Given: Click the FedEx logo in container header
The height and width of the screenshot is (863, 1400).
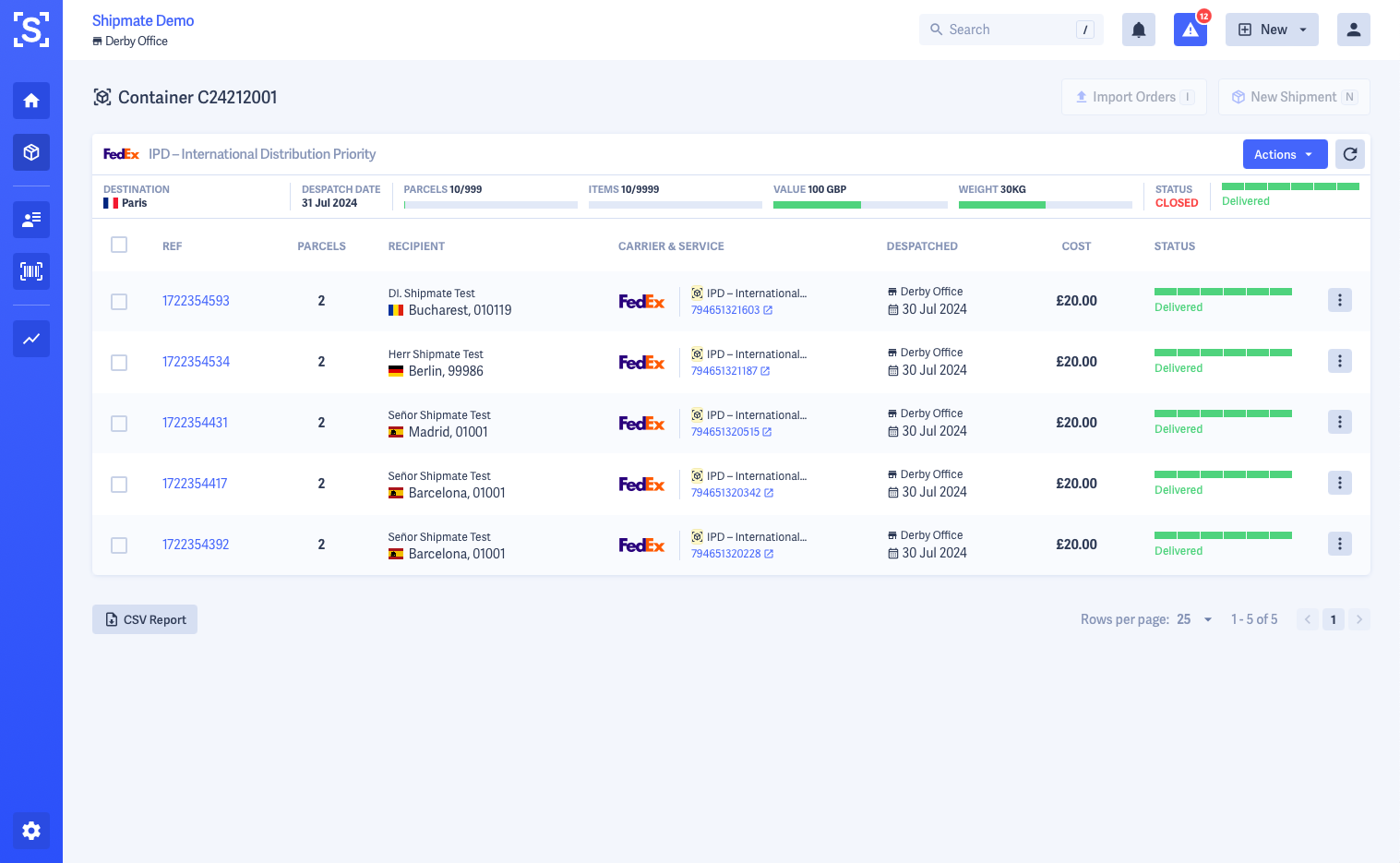Looking at the screenshot, I should click(x=121, y=154).
